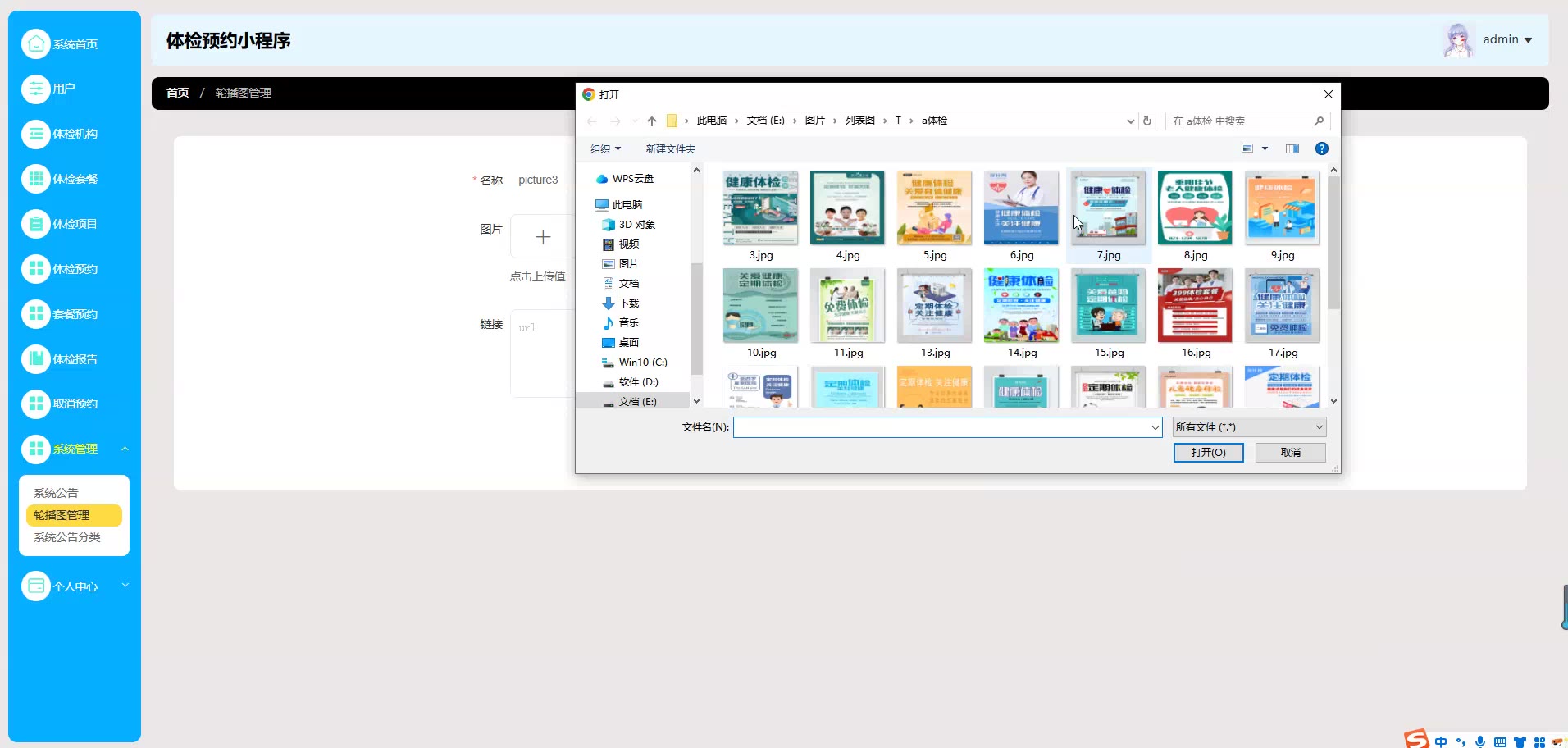This screenshot has height=748, width=1568.
Task: Click 图片 in the address path
Action: 814,121
